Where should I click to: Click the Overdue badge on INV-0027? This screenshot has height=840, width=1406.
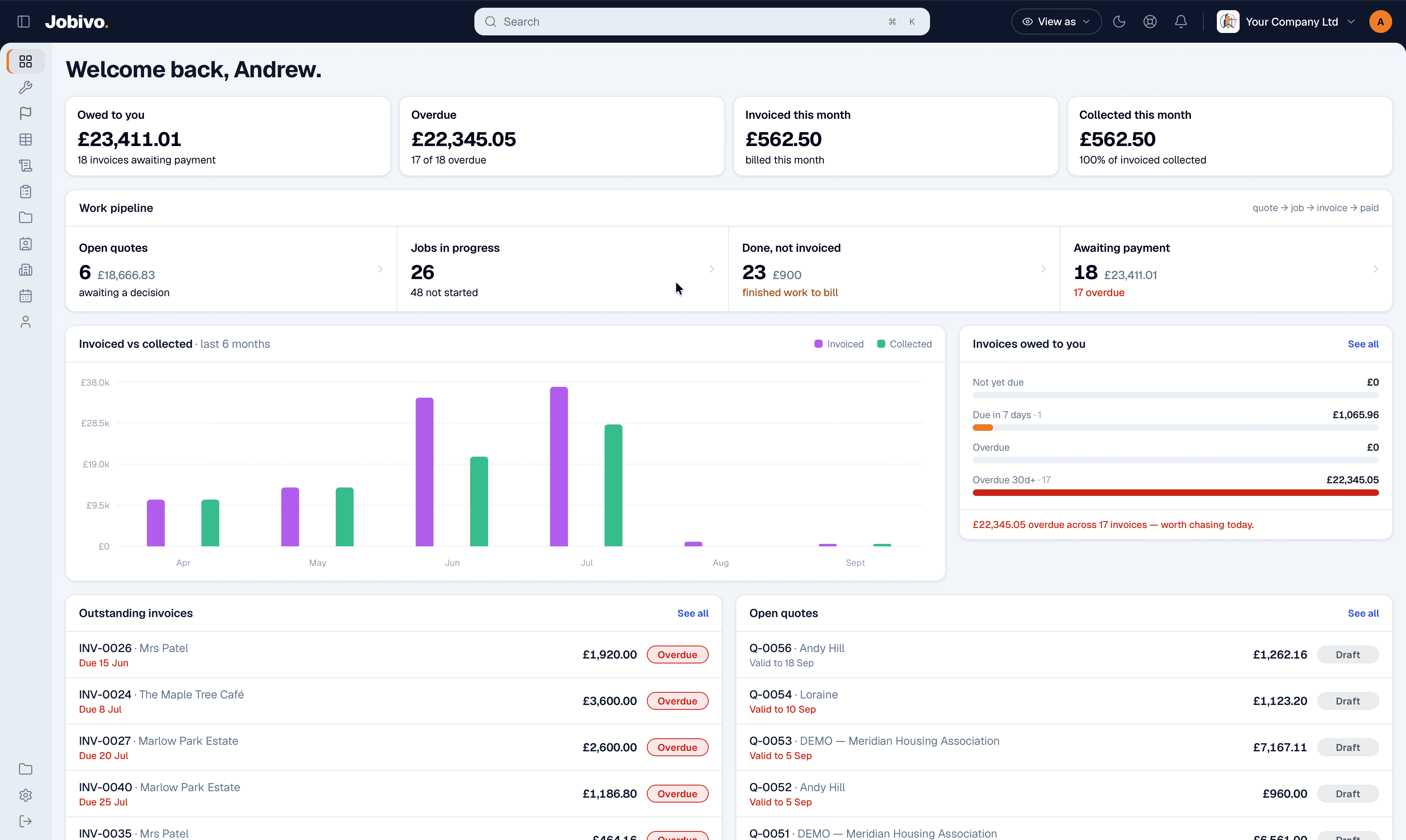(677, 747)
